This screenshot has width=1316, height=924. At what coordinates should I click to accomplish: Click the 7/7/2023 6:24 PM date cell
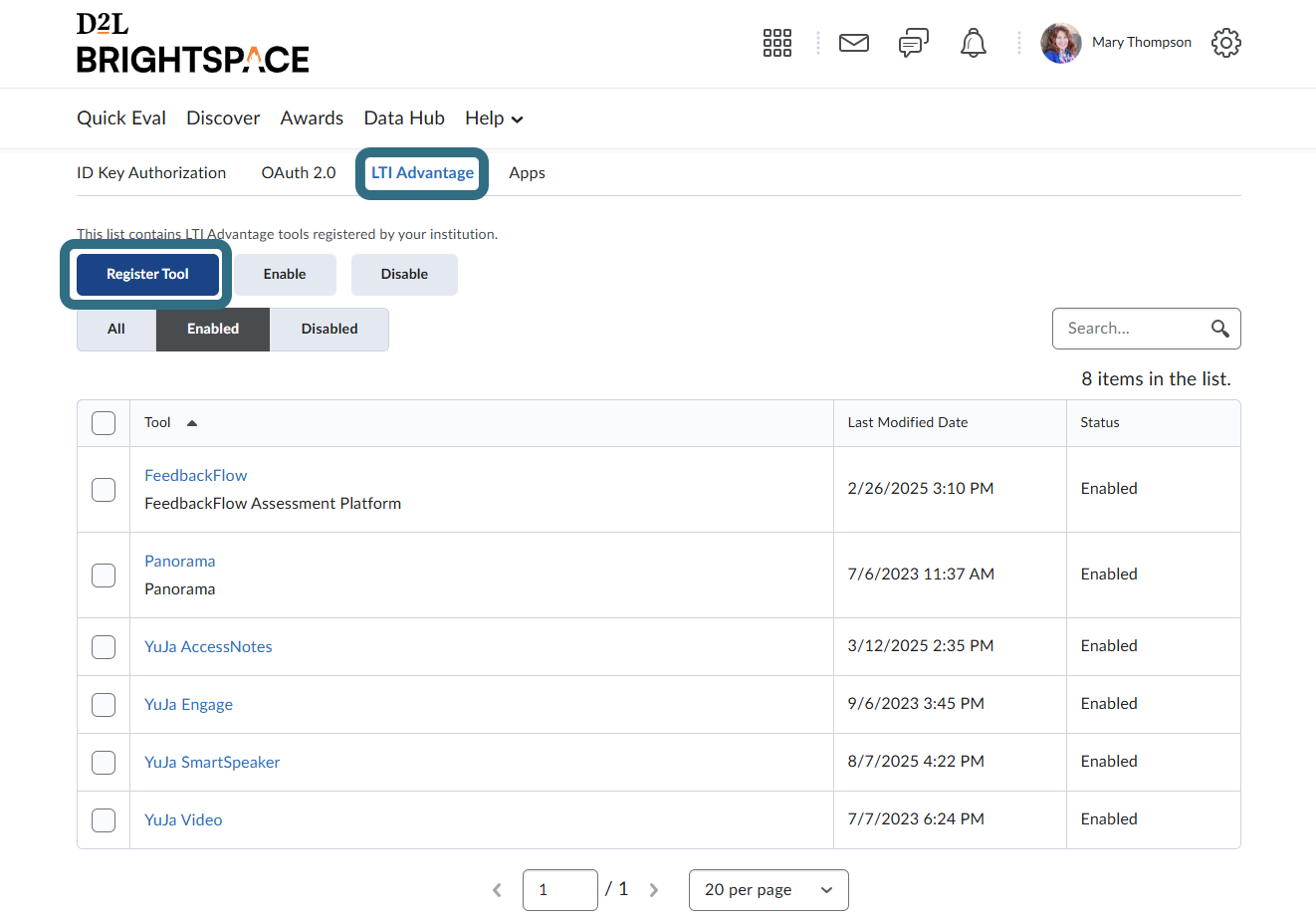pyautogui.click(x=916, y=819)
